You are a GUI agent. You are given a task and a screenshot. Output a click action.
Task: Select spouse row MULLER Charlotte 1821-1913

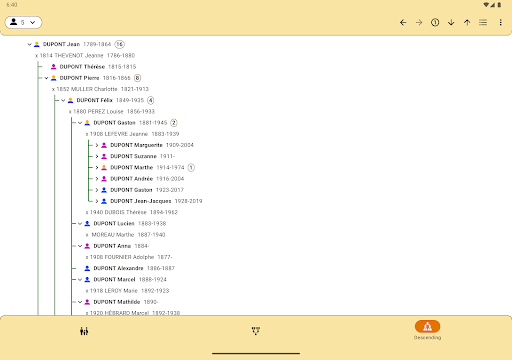tap(100, 89)
